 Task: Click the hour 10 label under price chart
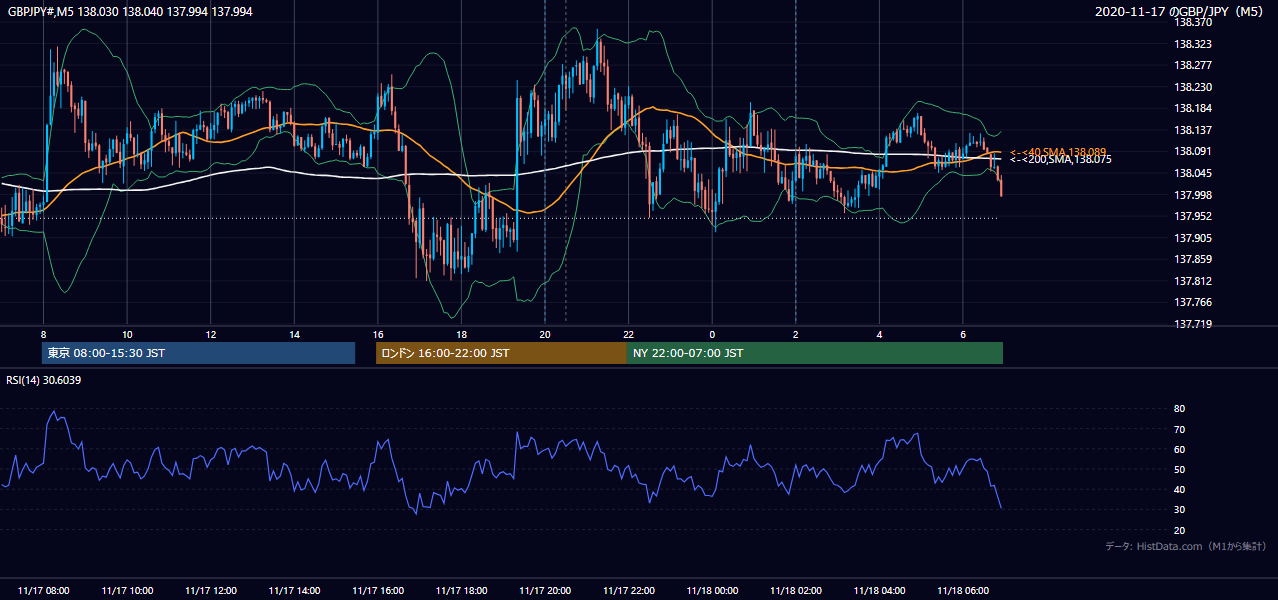click(127, 335)
